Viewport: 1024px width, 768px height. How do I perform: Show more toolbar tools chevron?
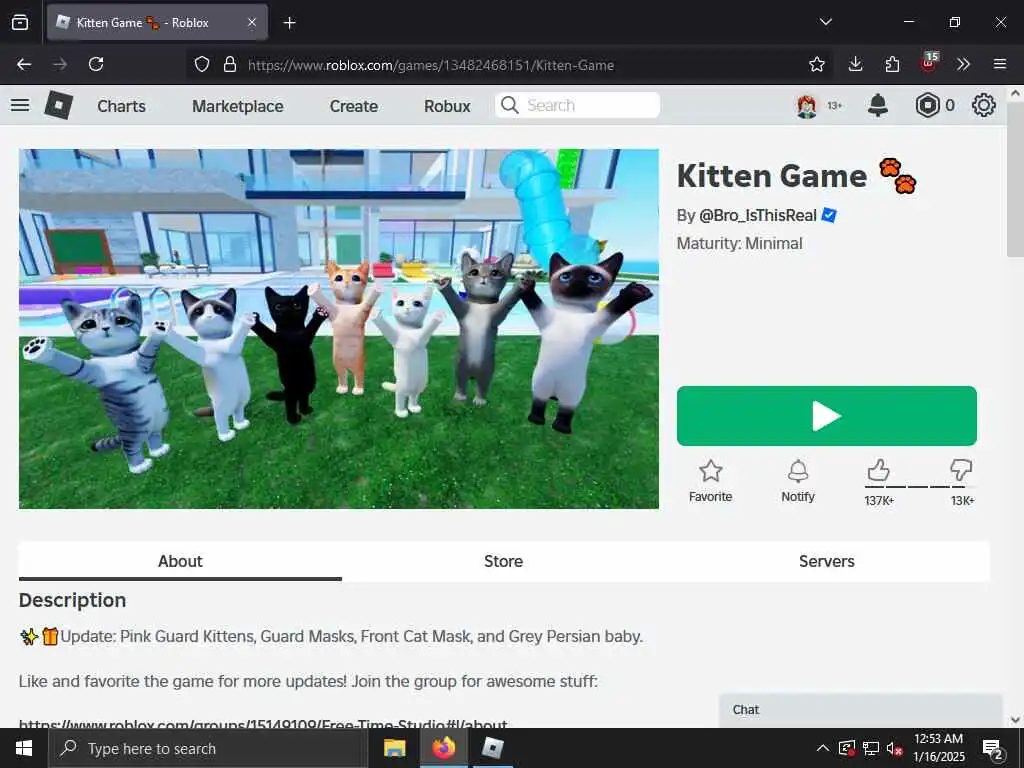tap(963, 64)
